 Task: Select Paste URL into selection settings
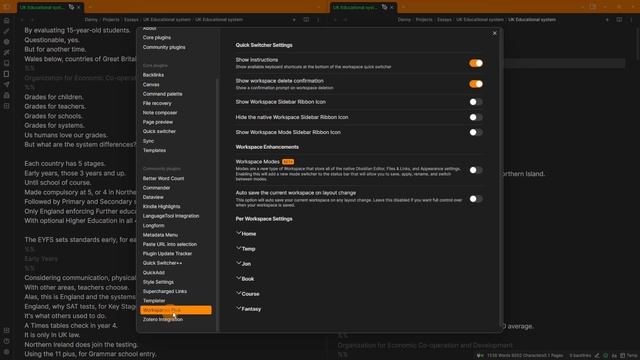click(170, 244)
